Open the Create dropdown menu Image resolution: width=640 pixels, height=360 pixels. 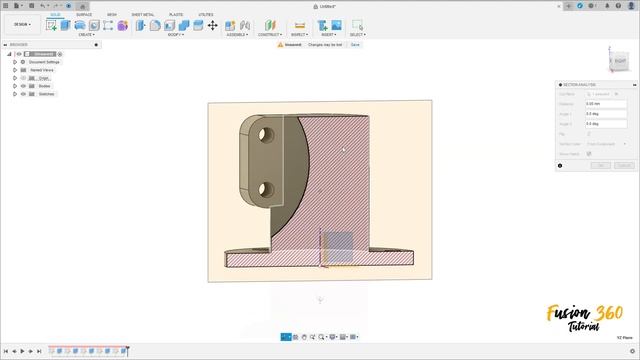tap(86, 35)
